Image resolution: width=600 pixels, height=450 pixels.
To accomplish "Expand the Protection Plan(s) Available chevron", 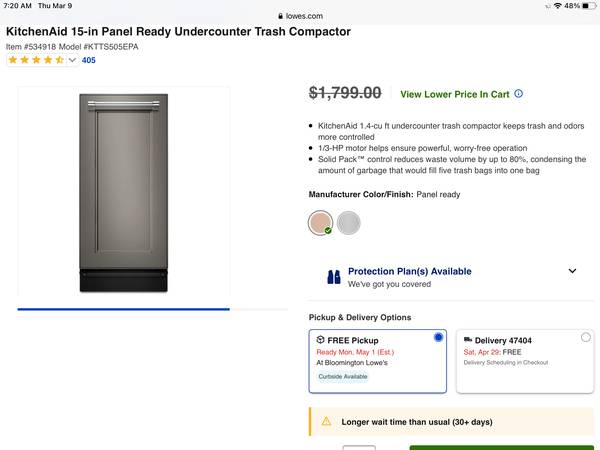I will click(x=572, y=271).
